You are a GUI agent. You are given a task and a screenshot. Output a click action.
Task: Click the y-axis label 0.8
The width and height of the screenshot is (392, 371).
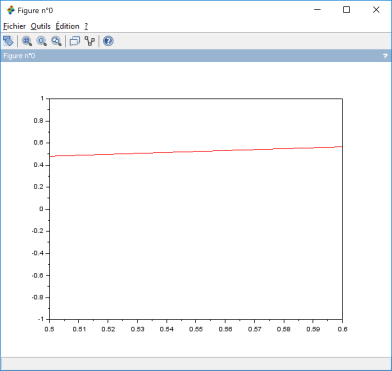[39, 121]
